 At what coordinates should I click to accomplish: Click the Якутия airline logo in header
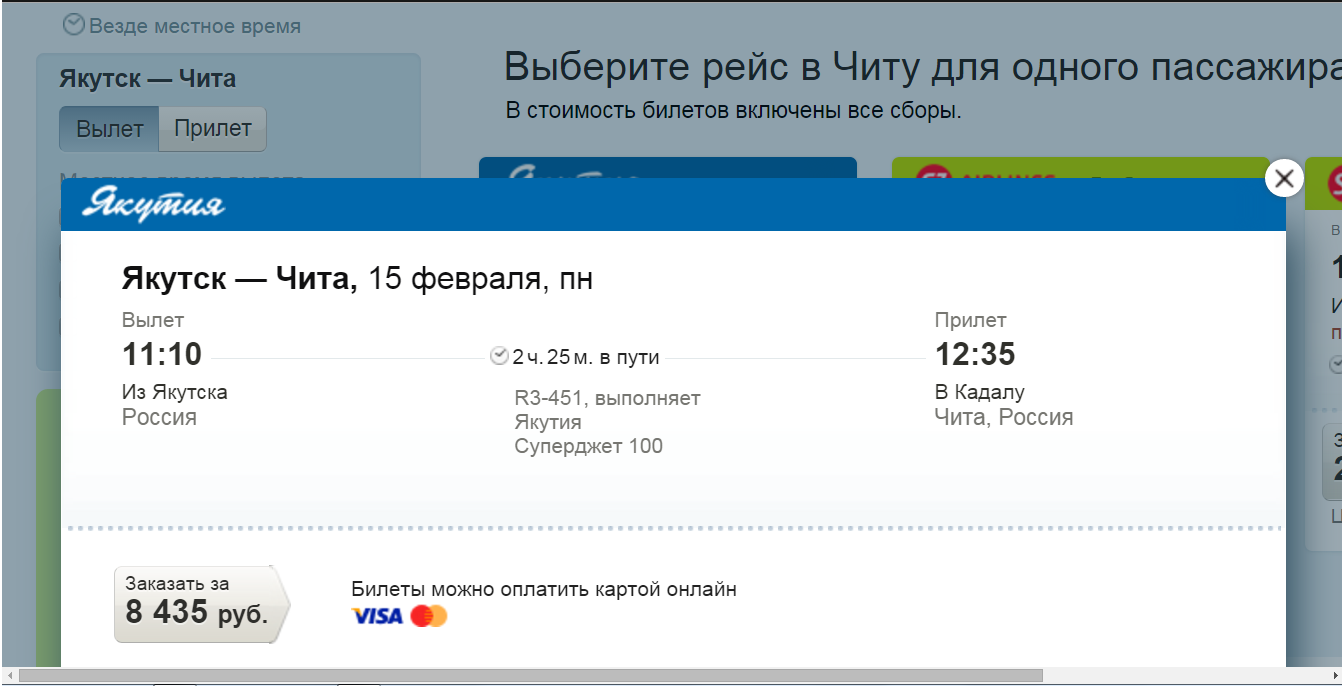click(153, 205)
